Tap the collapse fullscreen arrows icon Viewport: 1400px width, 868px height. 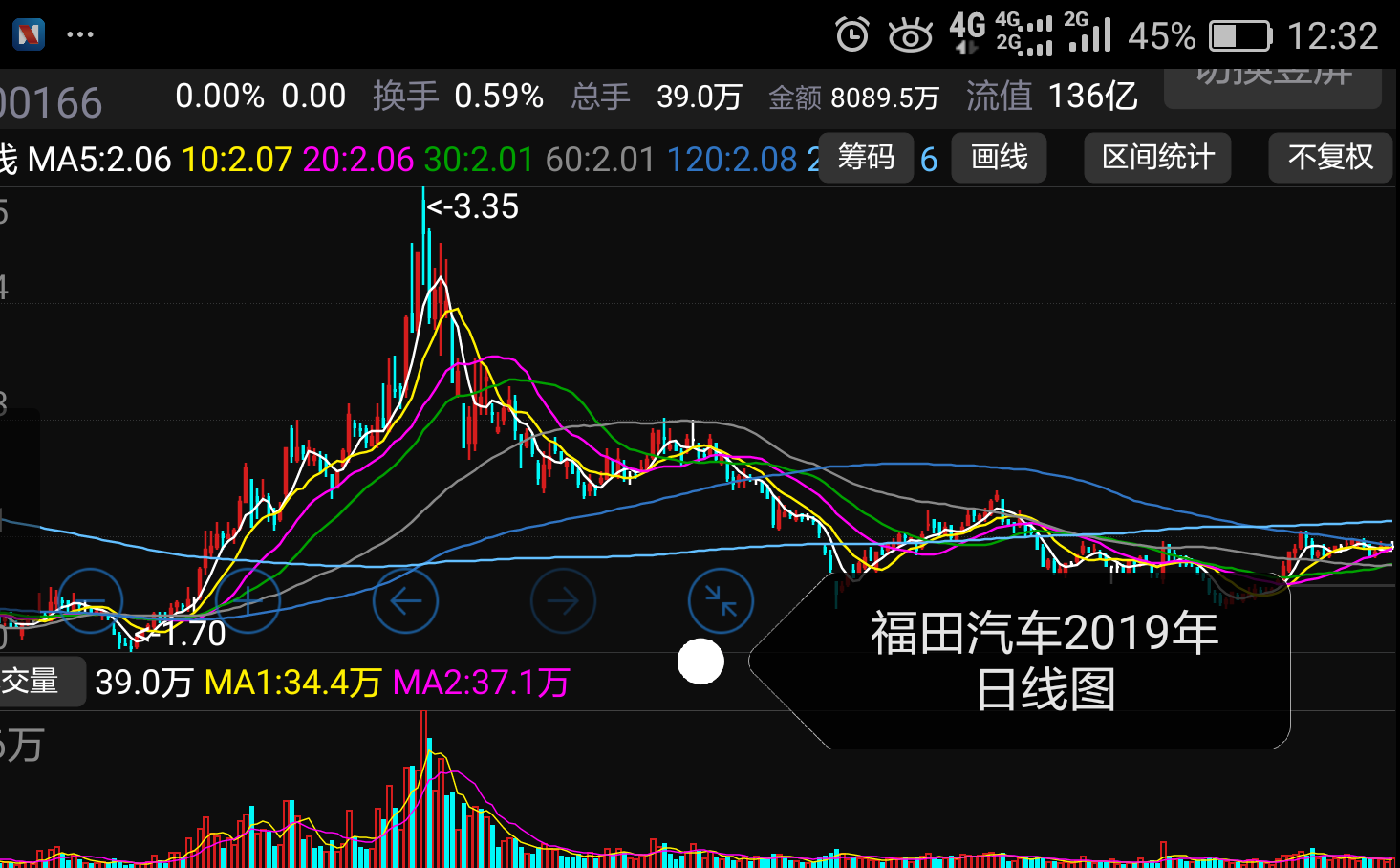tap(721, 601)
